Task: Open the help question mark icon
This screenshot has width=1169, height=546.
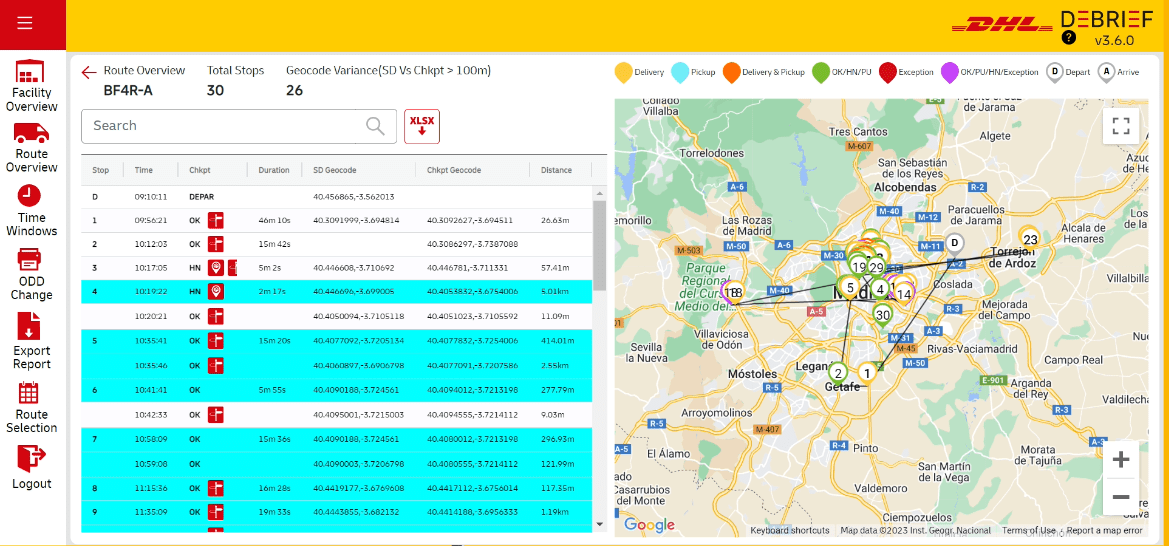Action: click(x=1068, y=37)
